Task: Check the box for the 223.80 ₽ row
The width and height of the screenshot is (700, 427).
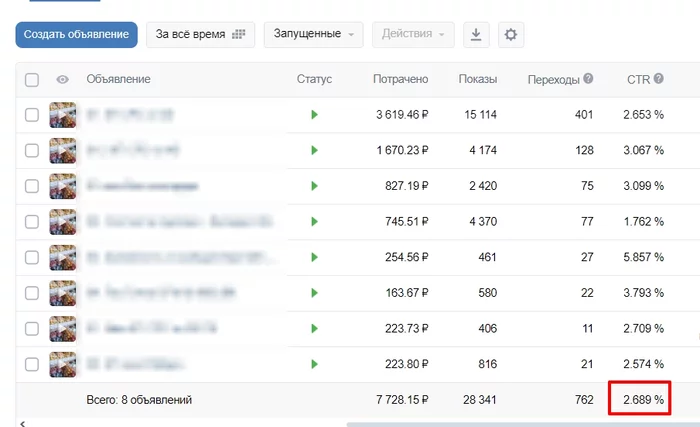Action: point(32,365)
